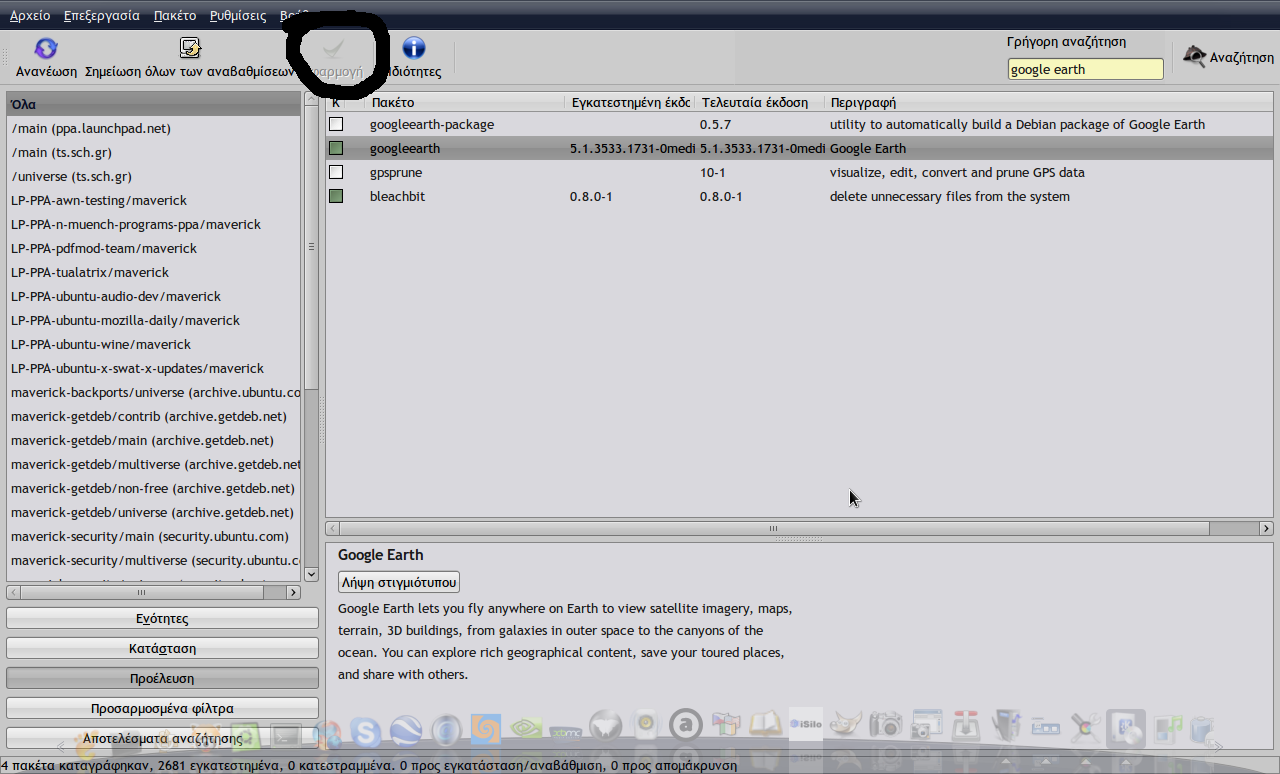Click the butterfly dock icon
The image size is (1280, 774).
pyautogui.click(x=606, y=727)
